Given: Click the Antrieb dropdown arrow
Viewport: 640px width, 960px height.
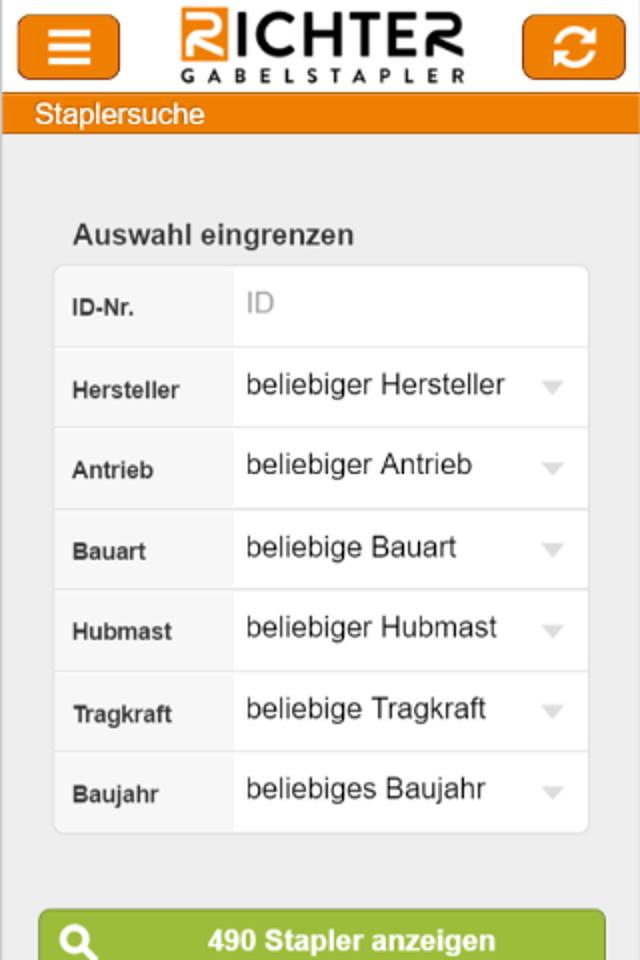Looking at the screenshot, I should pos(552,468).
